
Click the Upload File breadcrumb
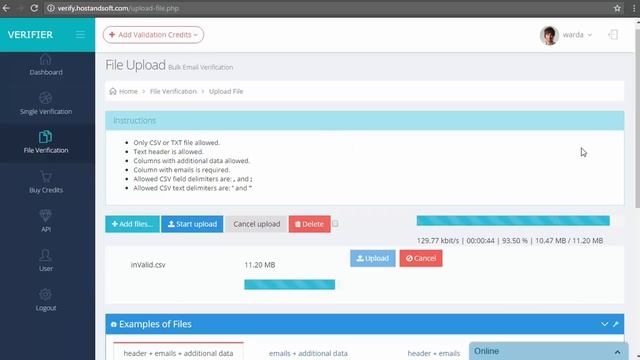tap(226, 91)
